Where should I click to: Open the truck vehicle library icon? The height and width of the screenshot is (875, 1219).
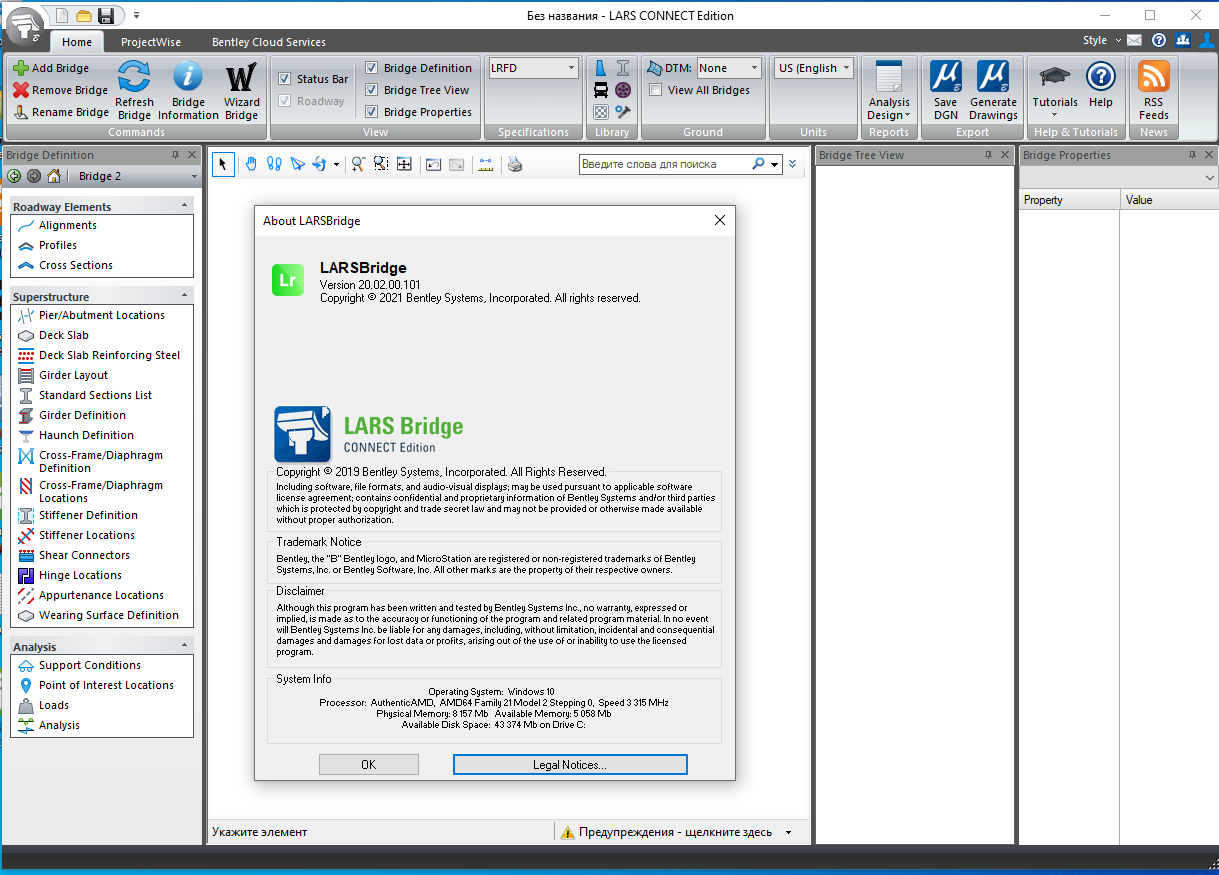click(601, 90)
